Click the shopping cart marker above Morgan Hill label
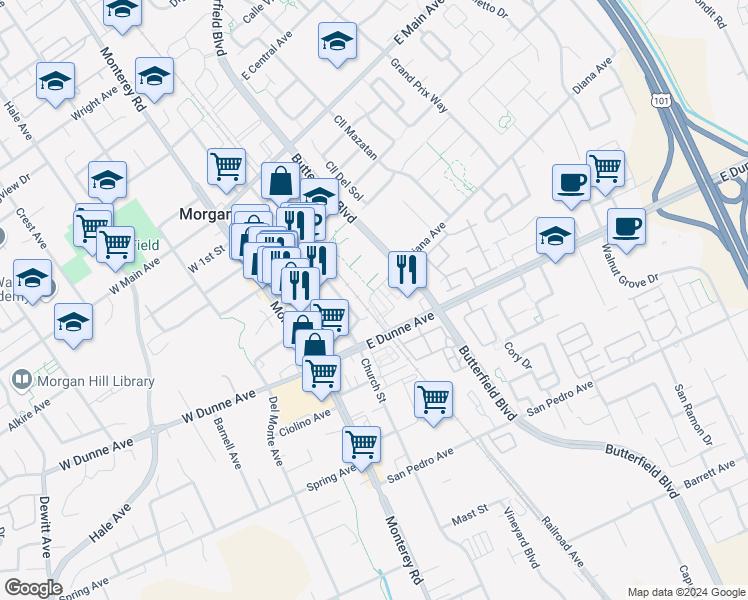Image resolution: width=748 pixels, height=600 pixels. 227,169
